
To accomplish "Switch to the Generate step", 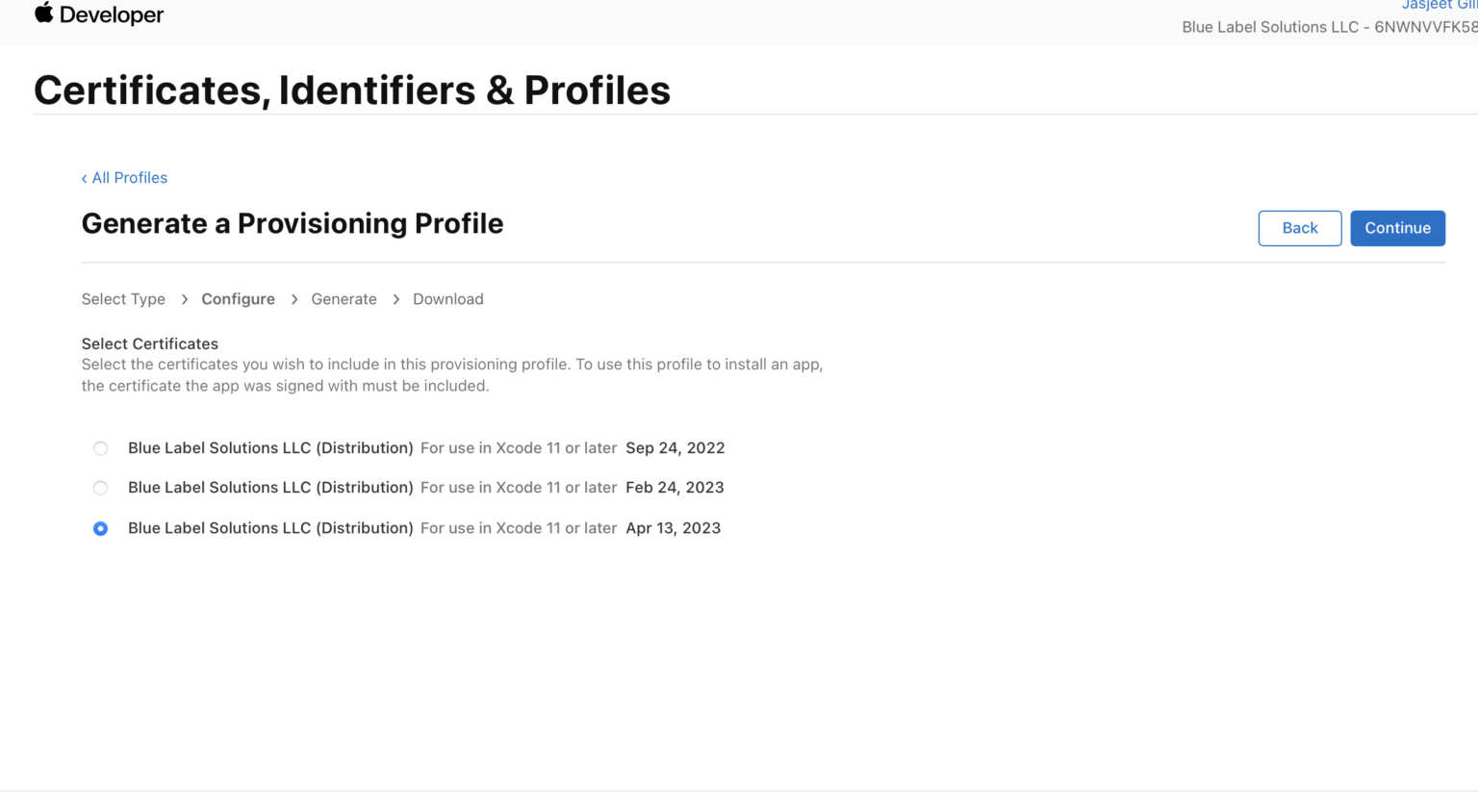I will (x=344, y=299).
